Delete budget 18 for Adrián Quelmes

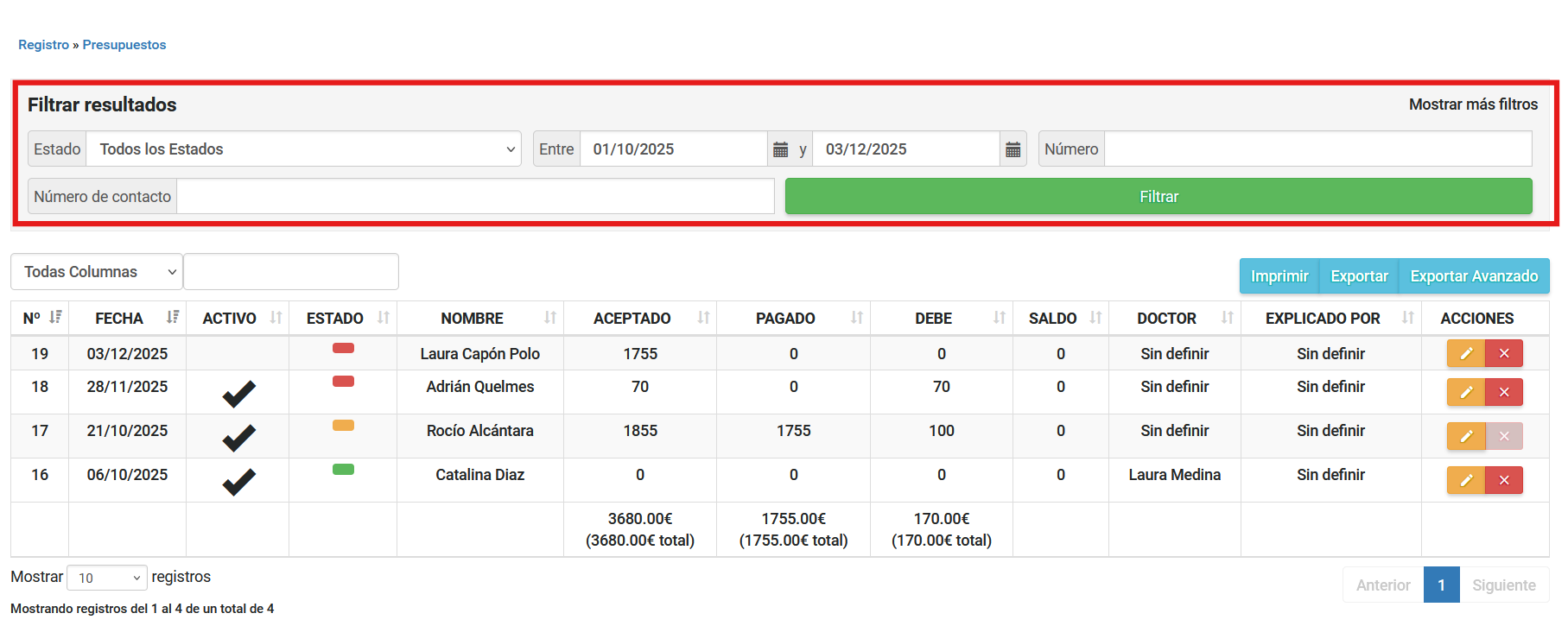coord(1503,392)
